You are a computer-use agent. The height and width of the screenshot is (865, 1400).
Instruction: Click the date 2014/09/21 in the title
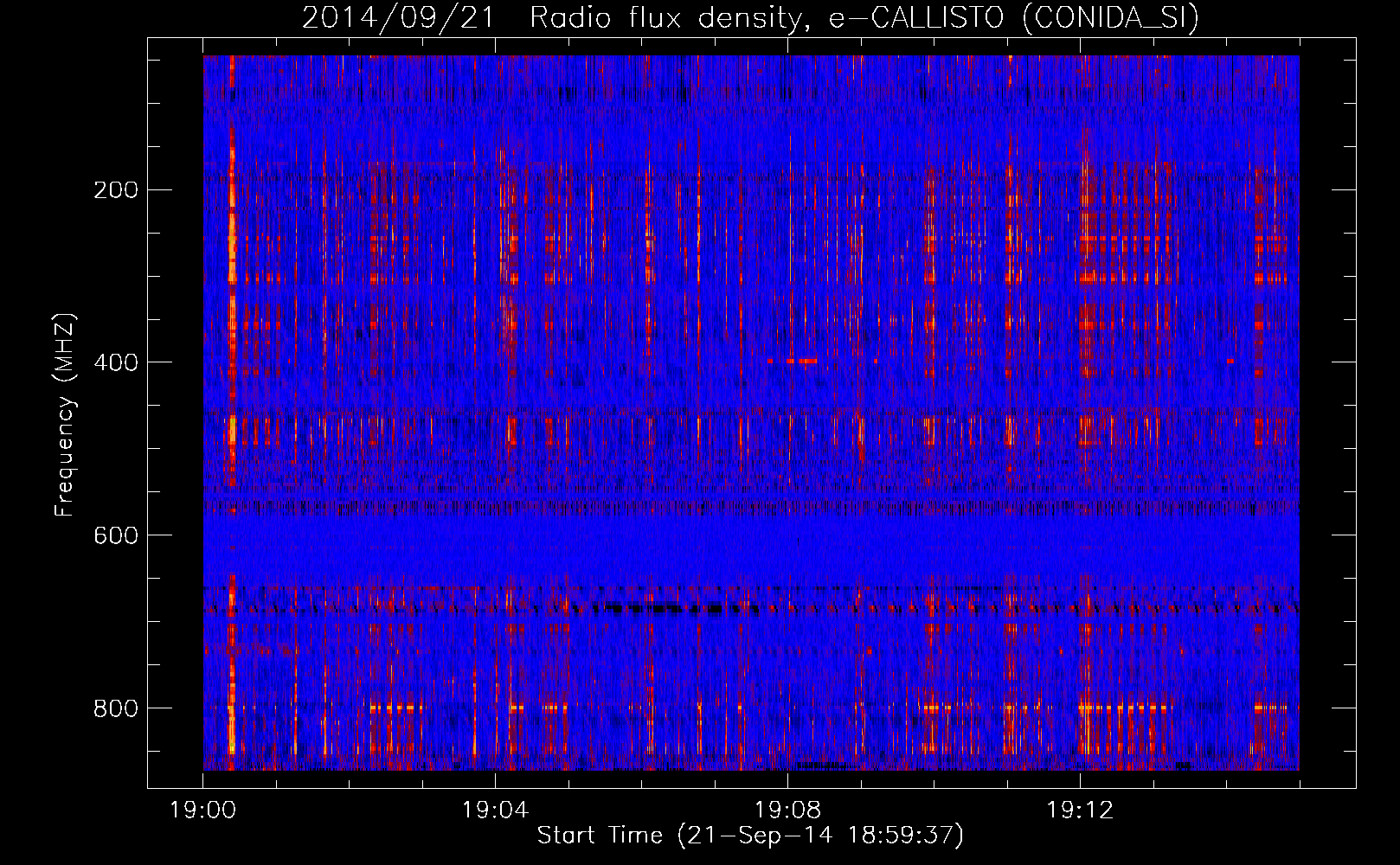(x=398, y=17)
